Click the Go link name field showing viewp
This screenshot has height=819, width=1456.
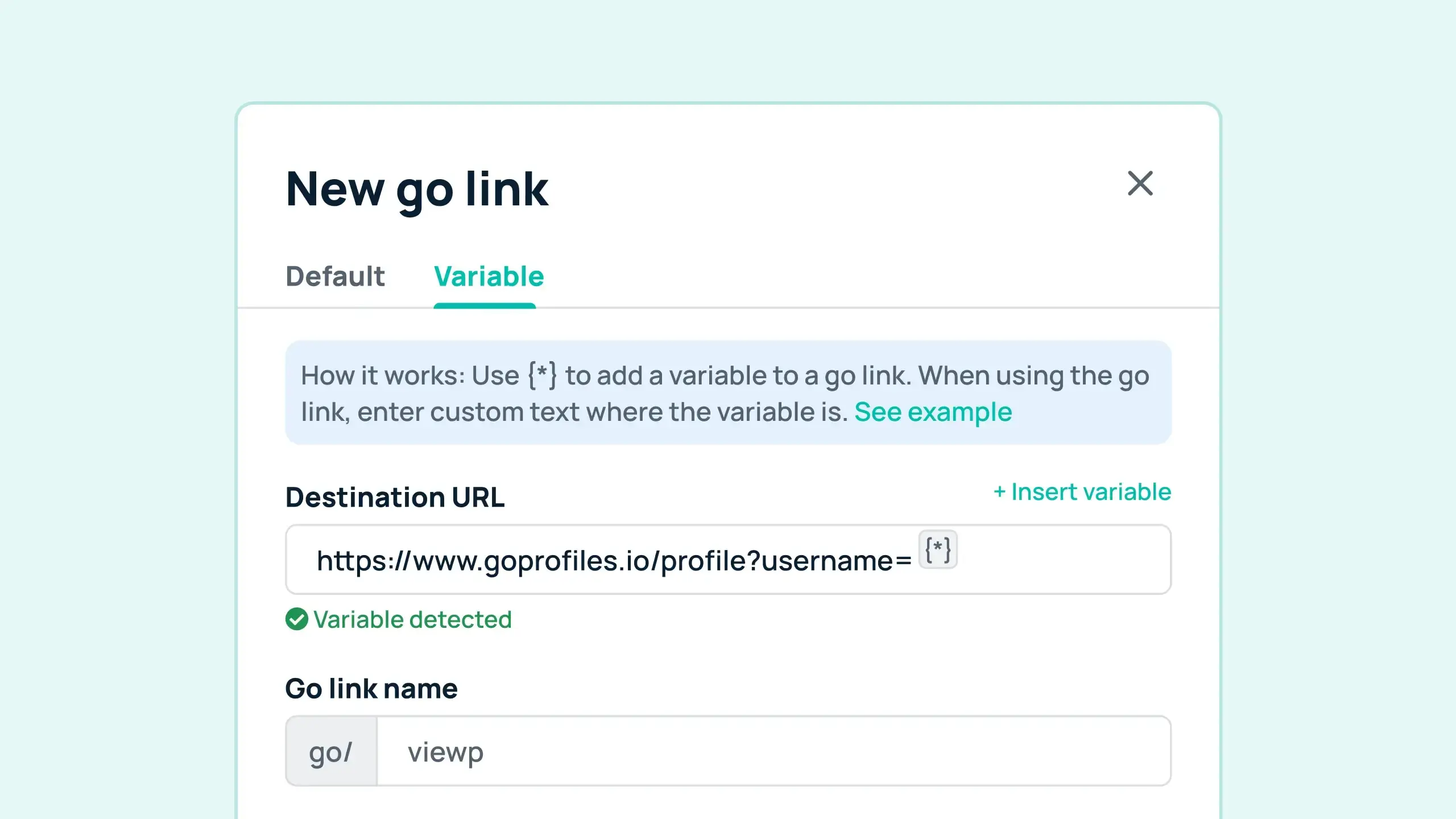(x=739, y=751)
